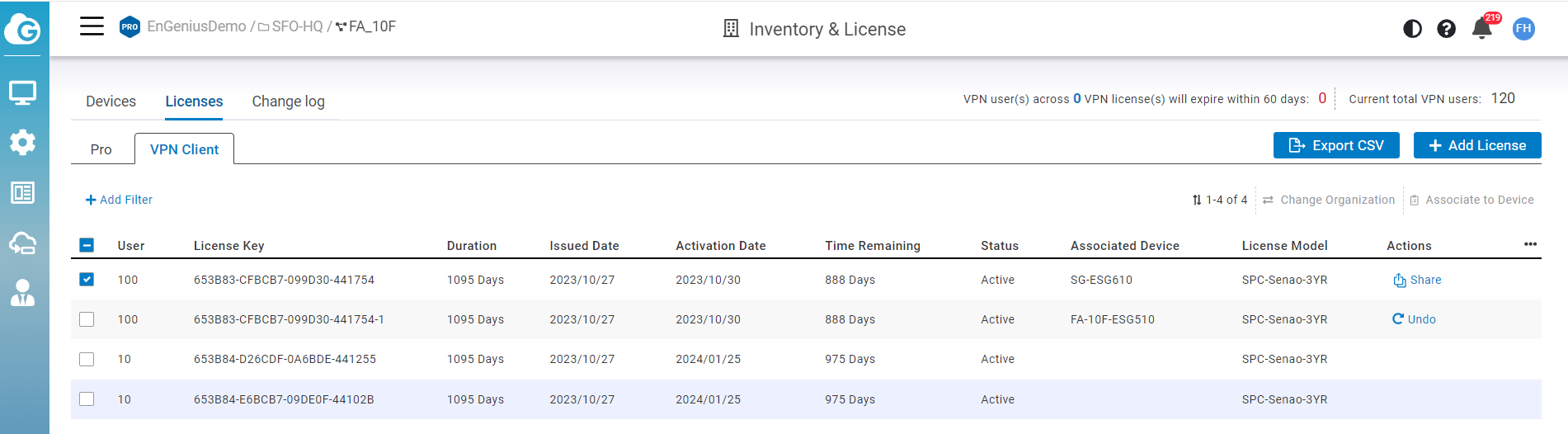
Task: Switch to the Pro license tab
Action: (101, 149)
